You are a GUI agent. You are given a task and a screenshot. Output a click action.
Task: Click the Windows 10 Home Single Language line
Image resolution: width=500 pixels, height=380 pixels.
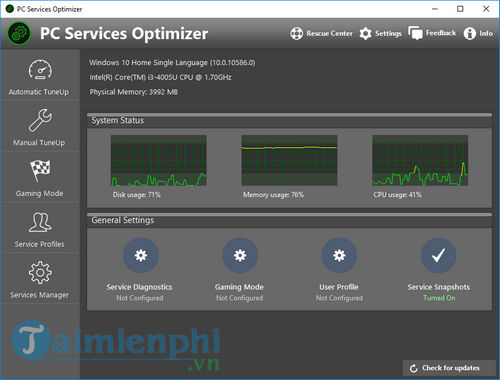pyautogui.click(x=172, y=63)
